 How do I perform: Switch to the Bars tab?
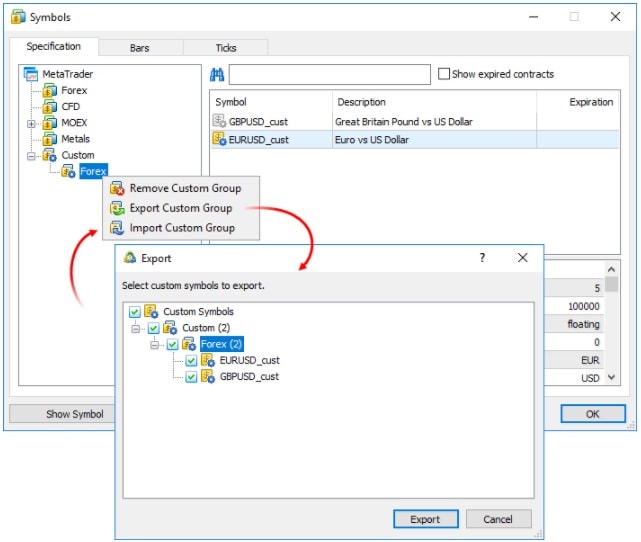tap(140, 47)
